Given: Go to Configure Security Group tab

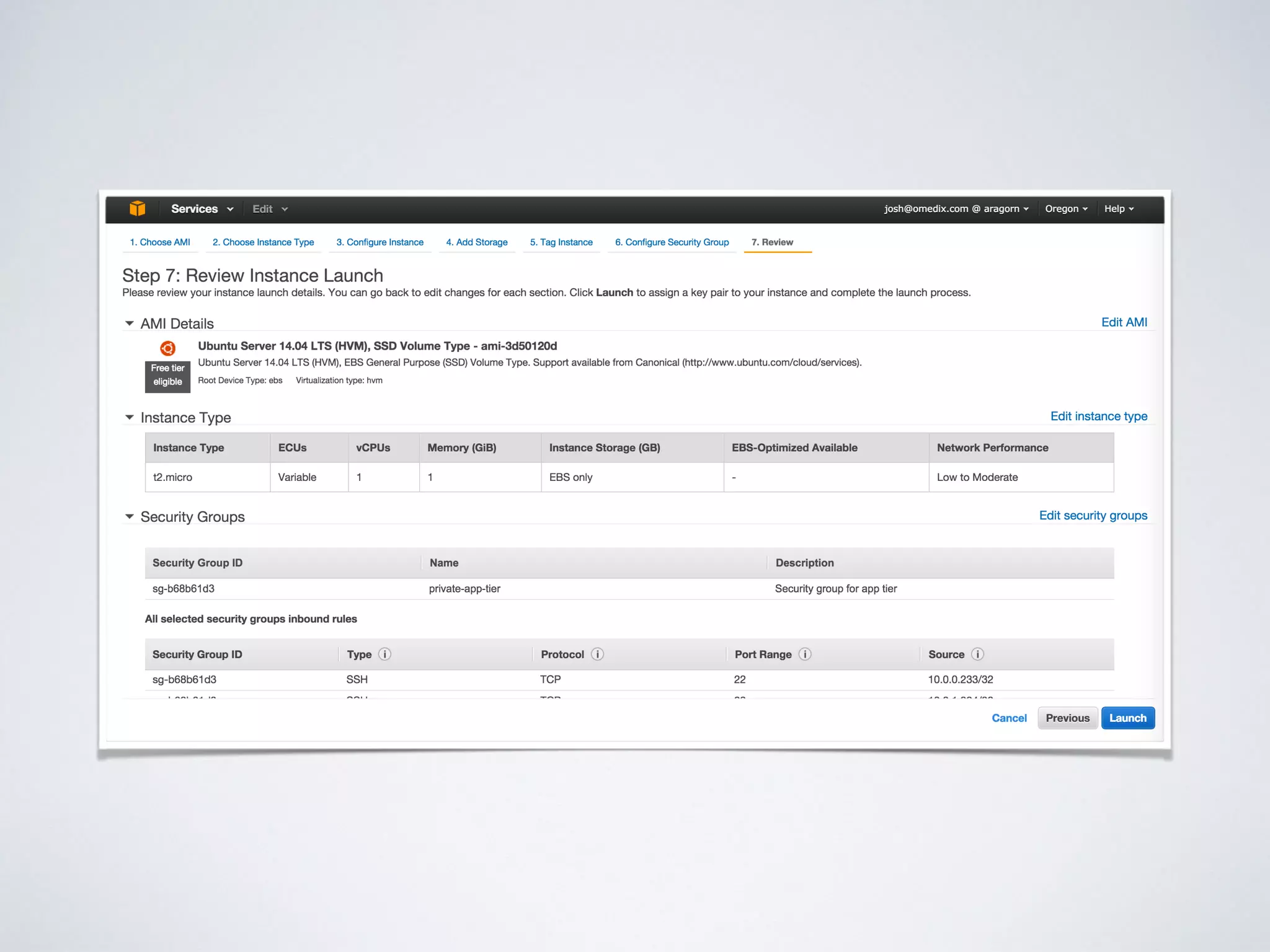Looking at the screenshot, I should (x=672, y=242).
